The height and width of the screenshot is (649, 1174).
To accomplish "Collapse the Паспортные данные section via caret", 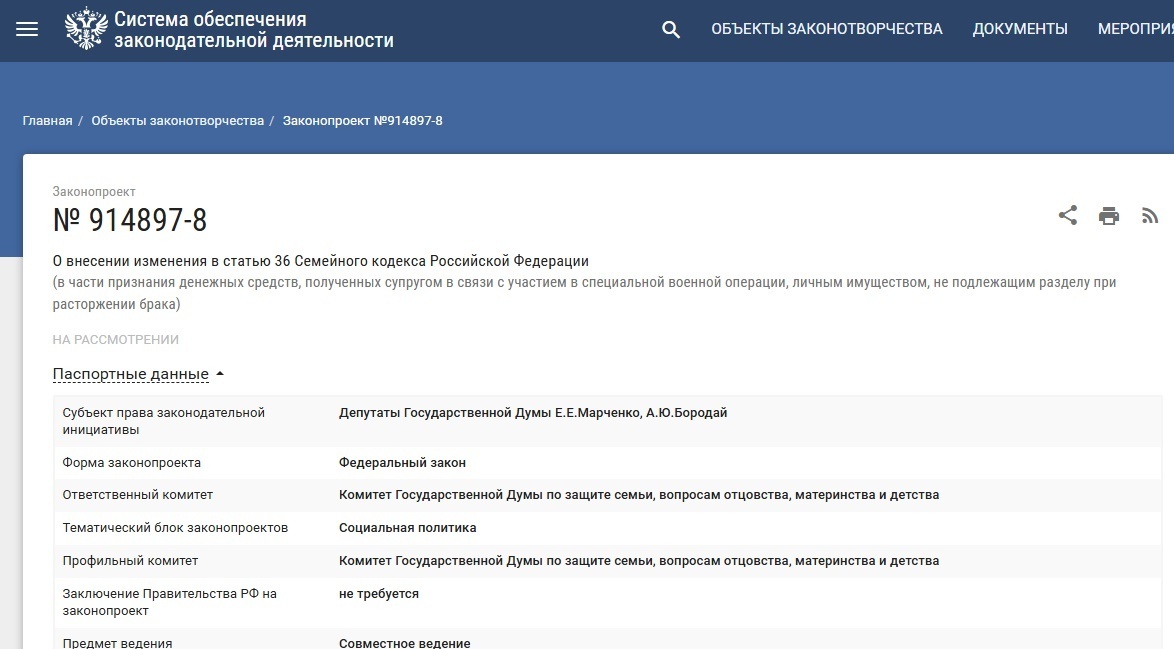I will [x=220, y=373].
